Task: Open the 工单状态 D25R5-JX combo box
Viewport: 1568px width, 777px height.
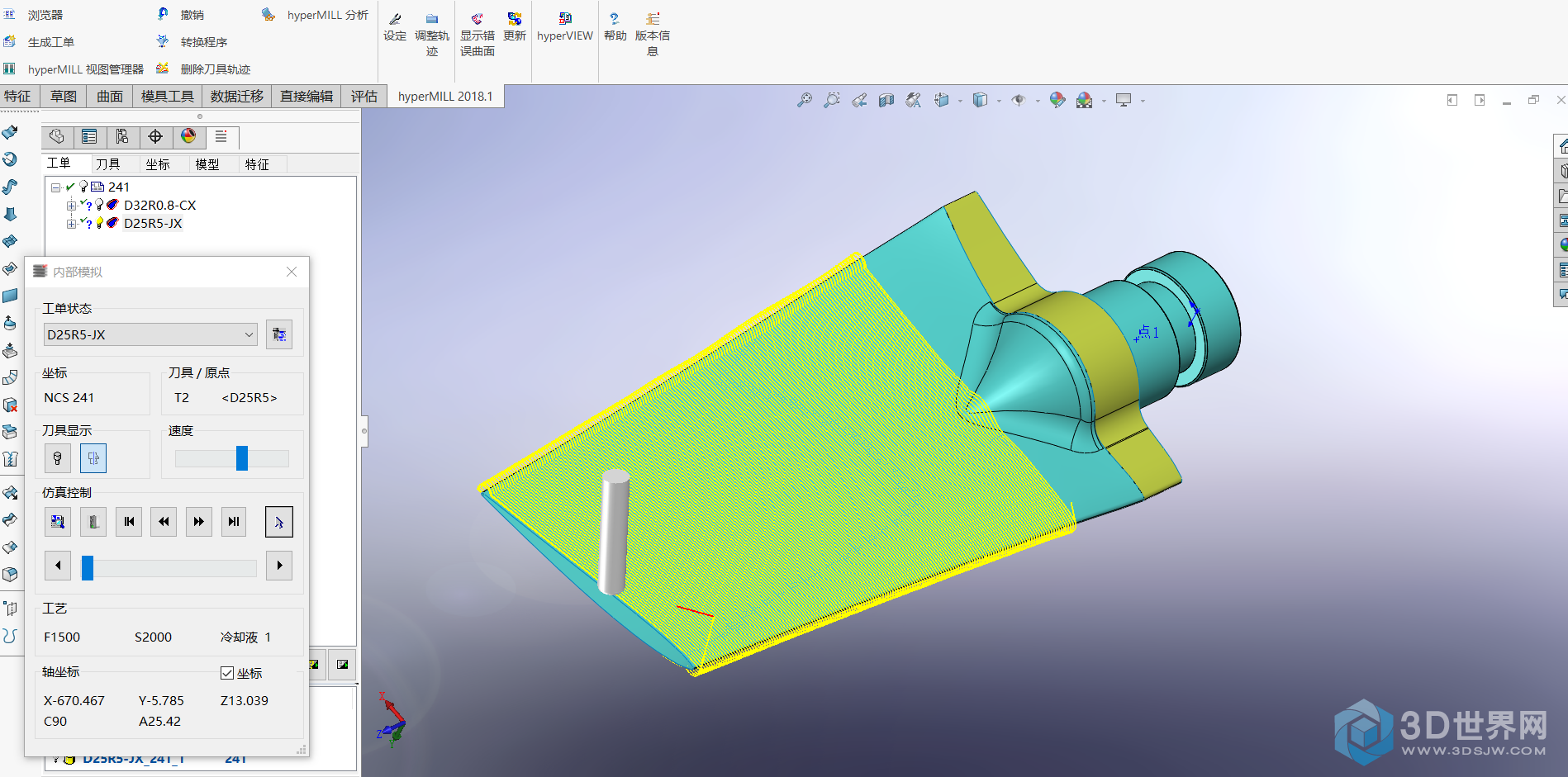Action: (150, 334)
